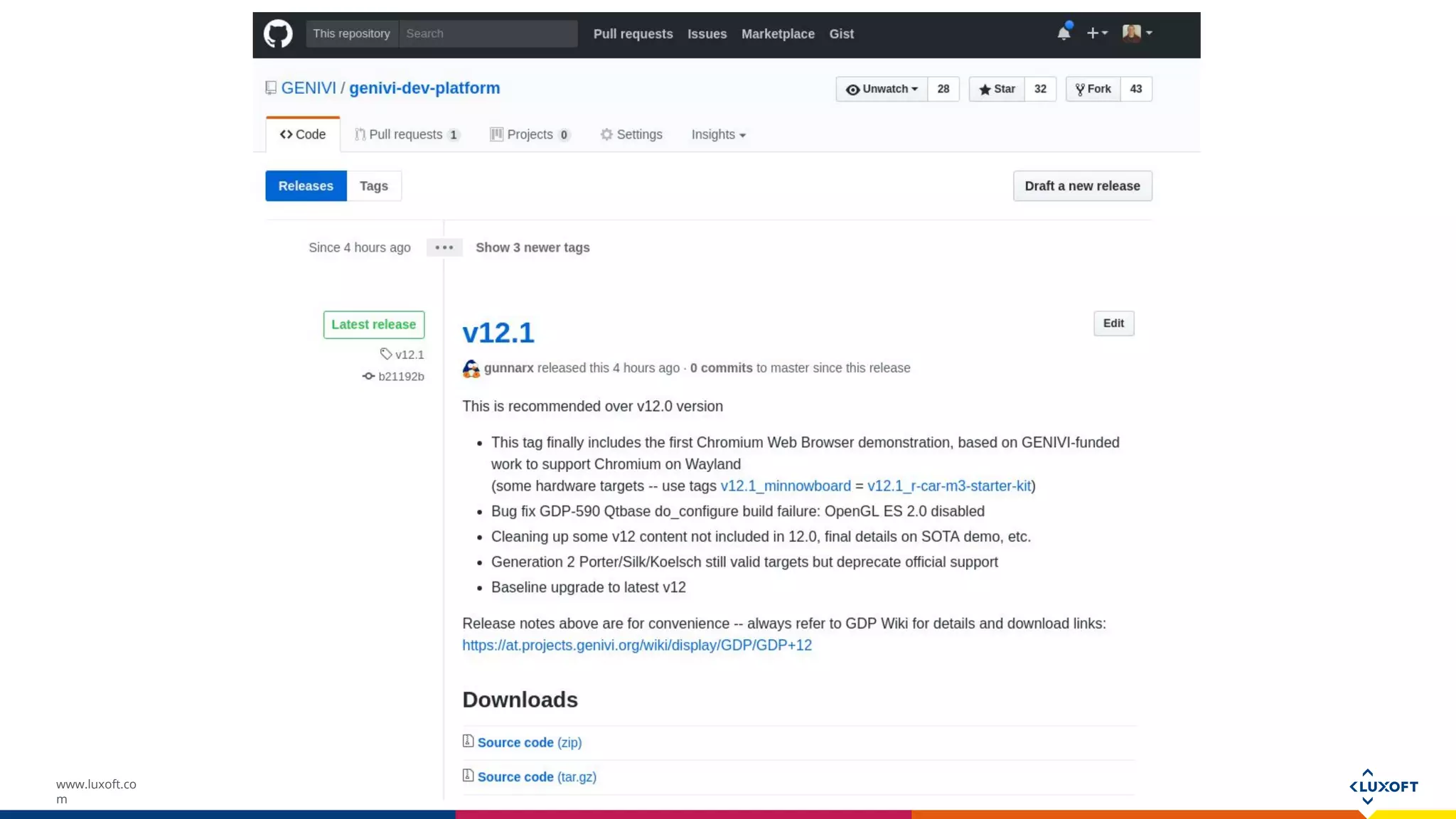Image resolution: width=1456 pixels, height=819 pixels.
Task: Open the Unwatch dropdown
Action: 882,89
